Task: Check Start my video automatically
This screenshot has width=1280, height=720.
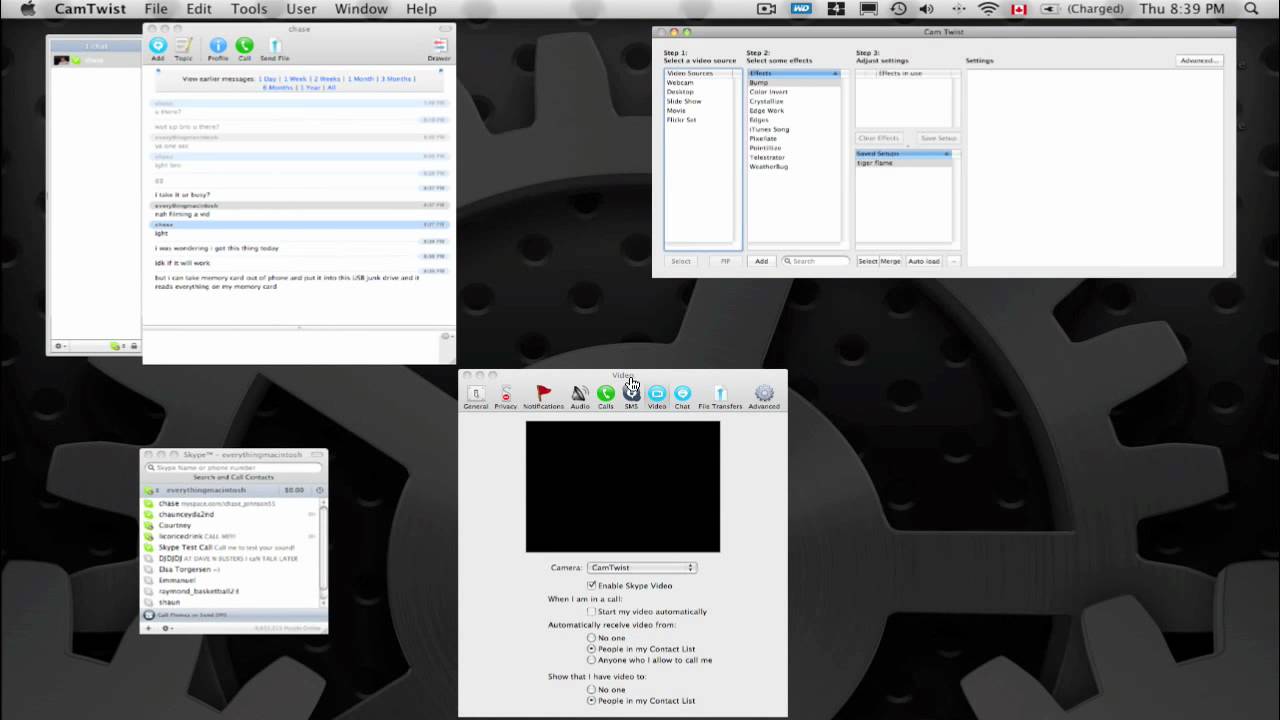Action: (x=592, y=611)
